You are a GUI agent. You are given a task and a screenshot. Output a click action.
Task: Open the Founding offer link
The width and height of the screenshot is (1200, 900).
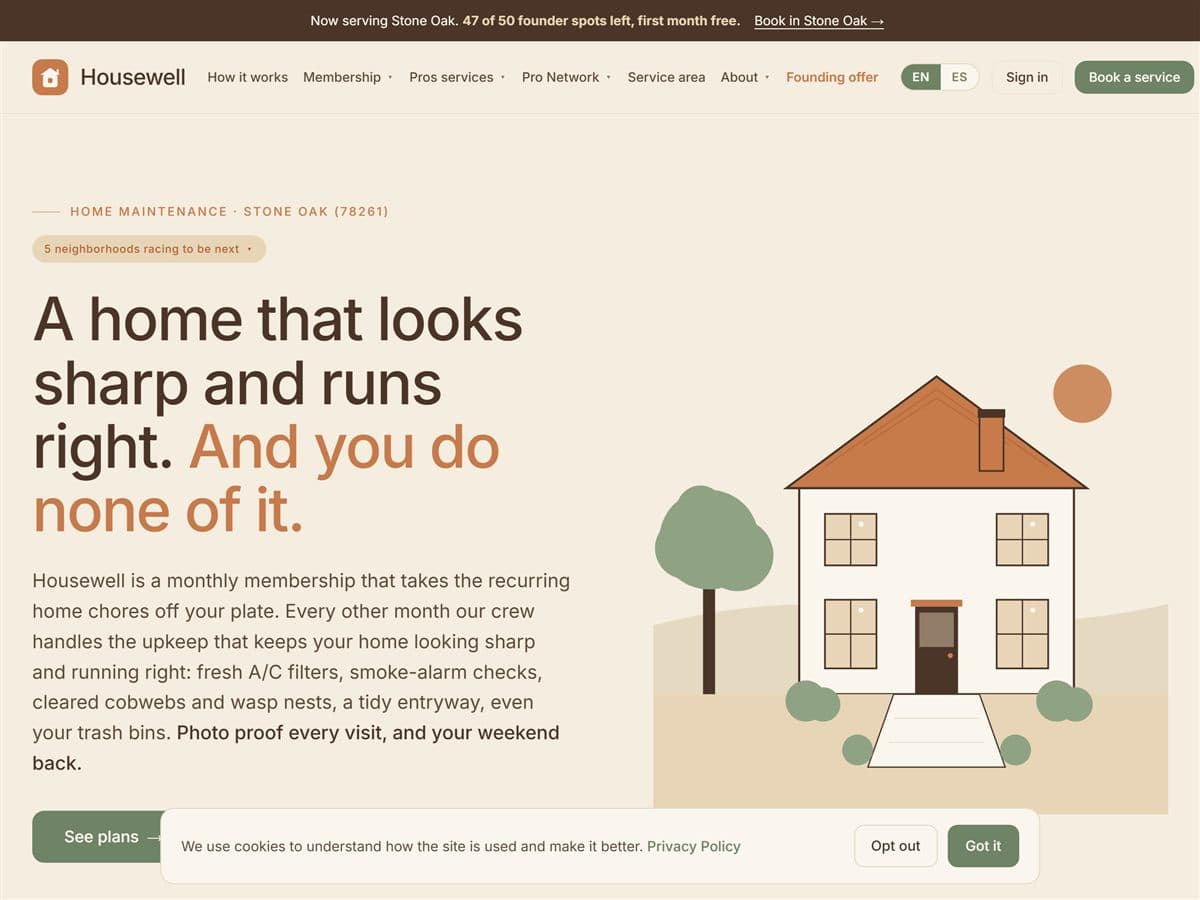(x=832, y=77)
